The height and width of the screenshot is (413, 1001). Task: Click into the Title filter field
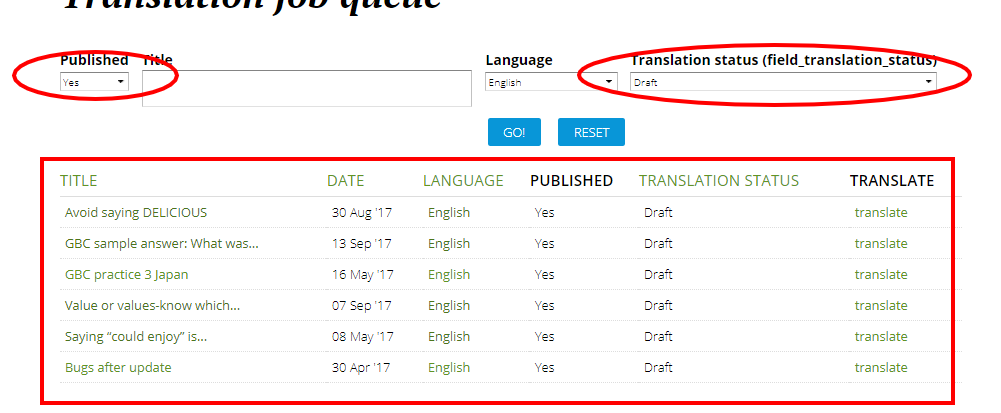306,88
